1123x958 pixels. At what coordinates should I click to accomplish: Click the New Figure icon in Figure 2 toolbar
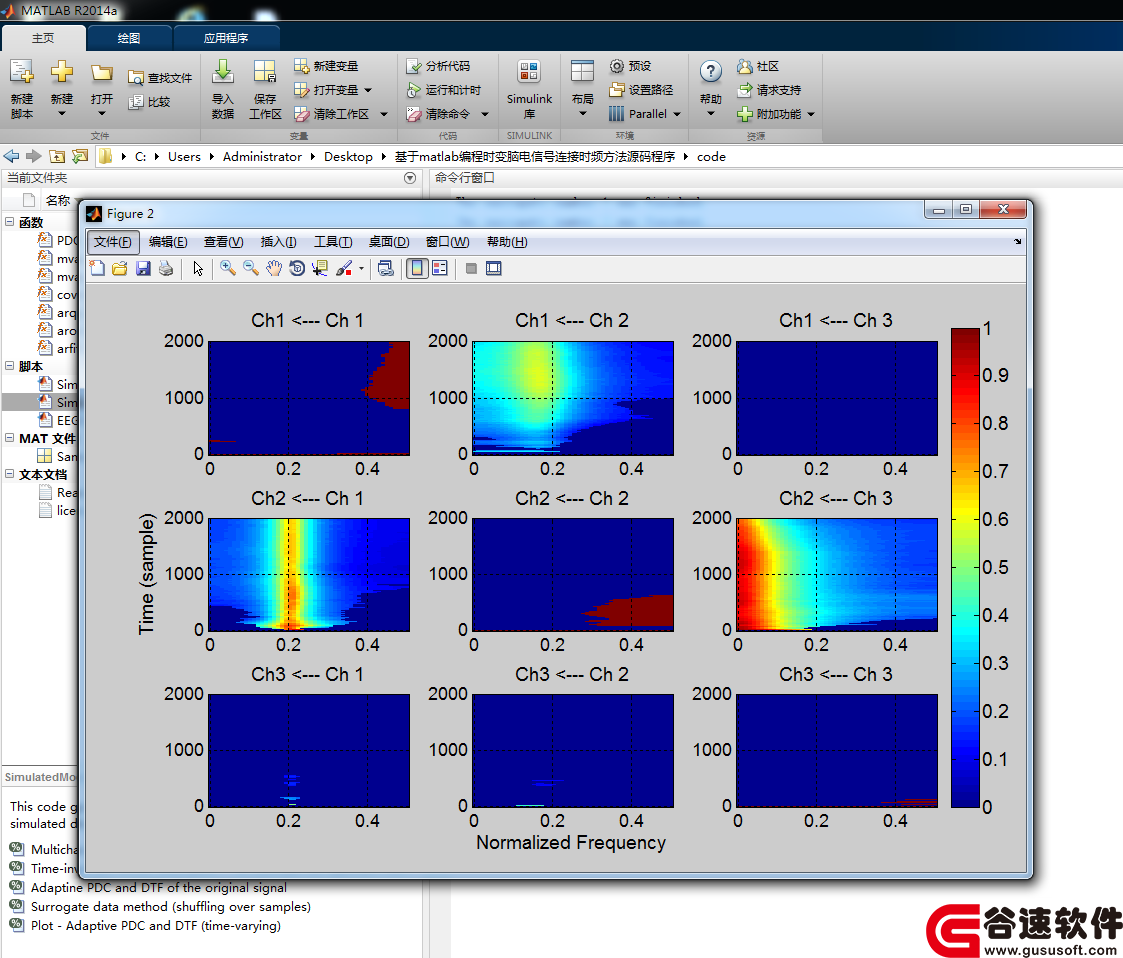pos(97,268)
